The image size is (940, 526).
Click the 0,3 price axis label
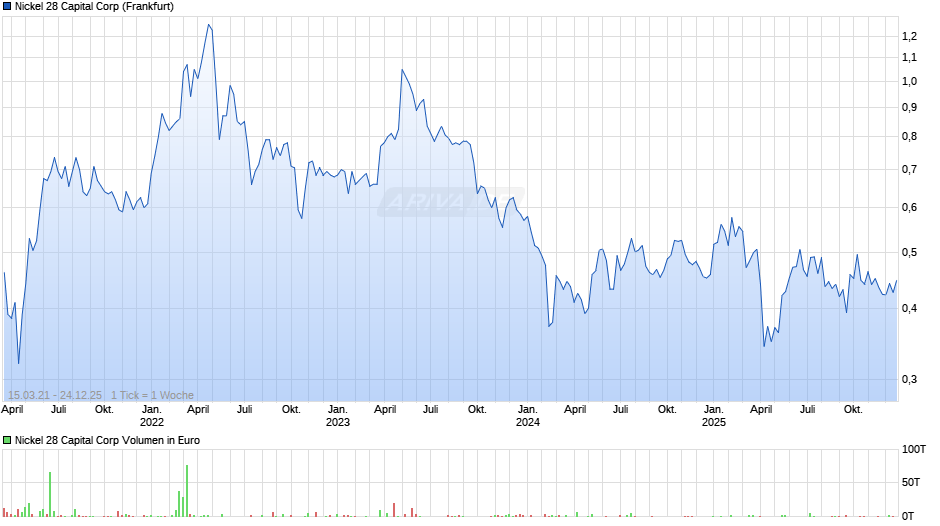click(909, 380)
